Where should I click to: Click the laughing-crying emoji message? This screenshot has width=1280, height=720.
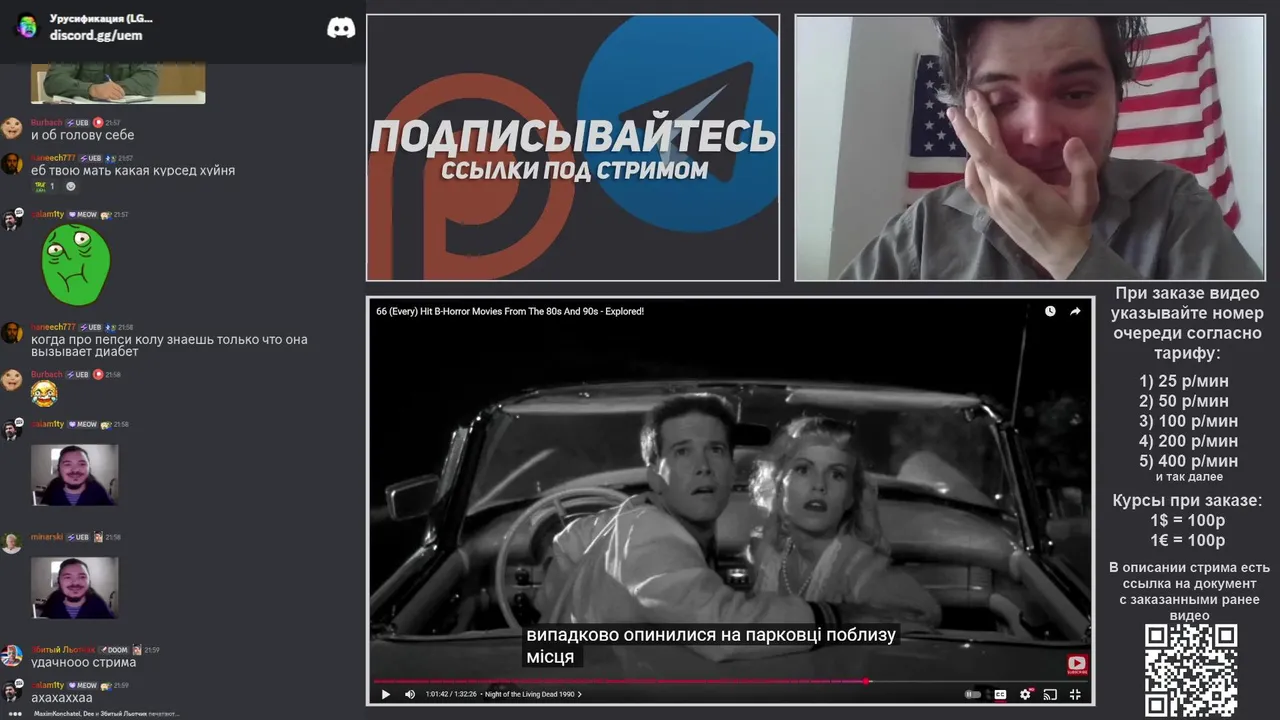[x=44, y=394]
